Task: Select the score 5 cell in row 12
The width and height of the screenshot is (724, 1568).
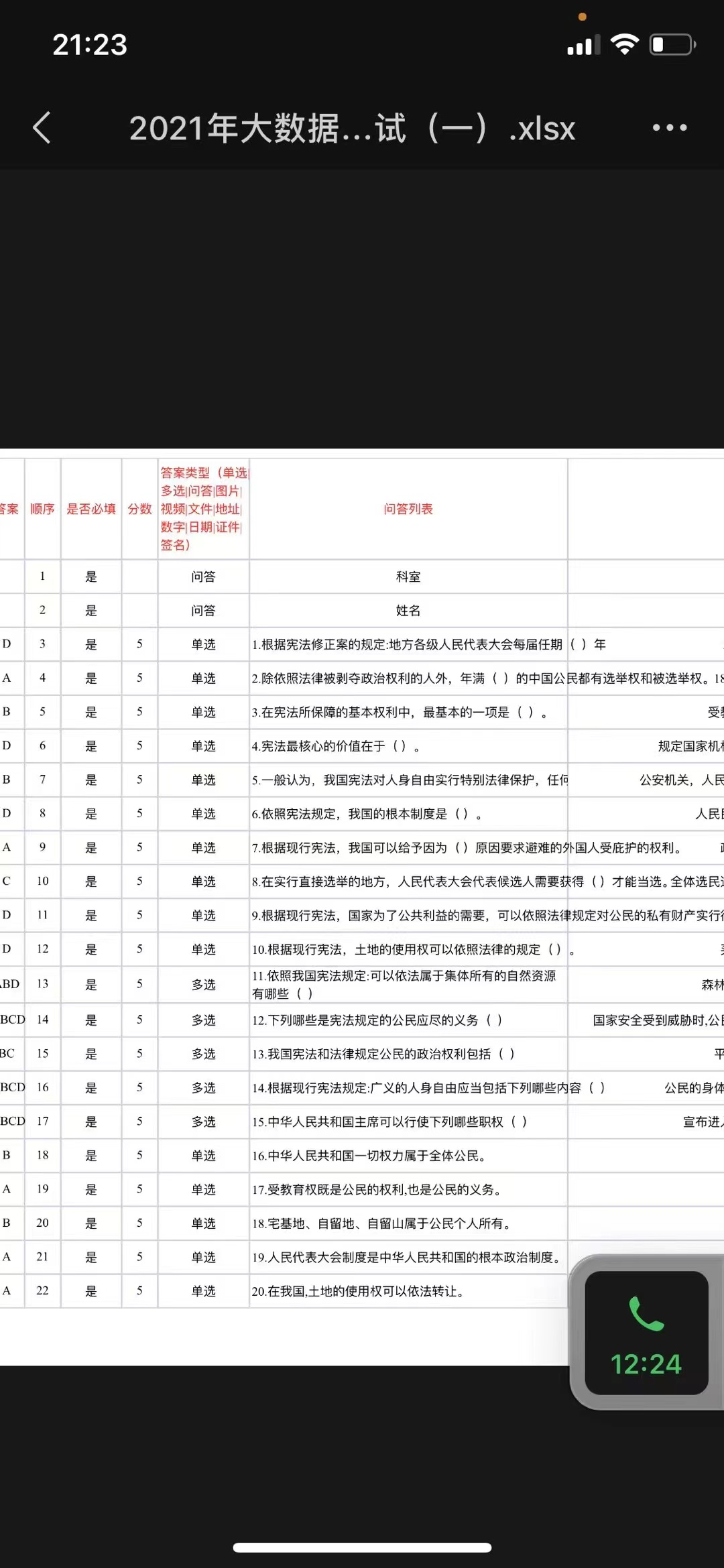Action: (x=139, y=949)
